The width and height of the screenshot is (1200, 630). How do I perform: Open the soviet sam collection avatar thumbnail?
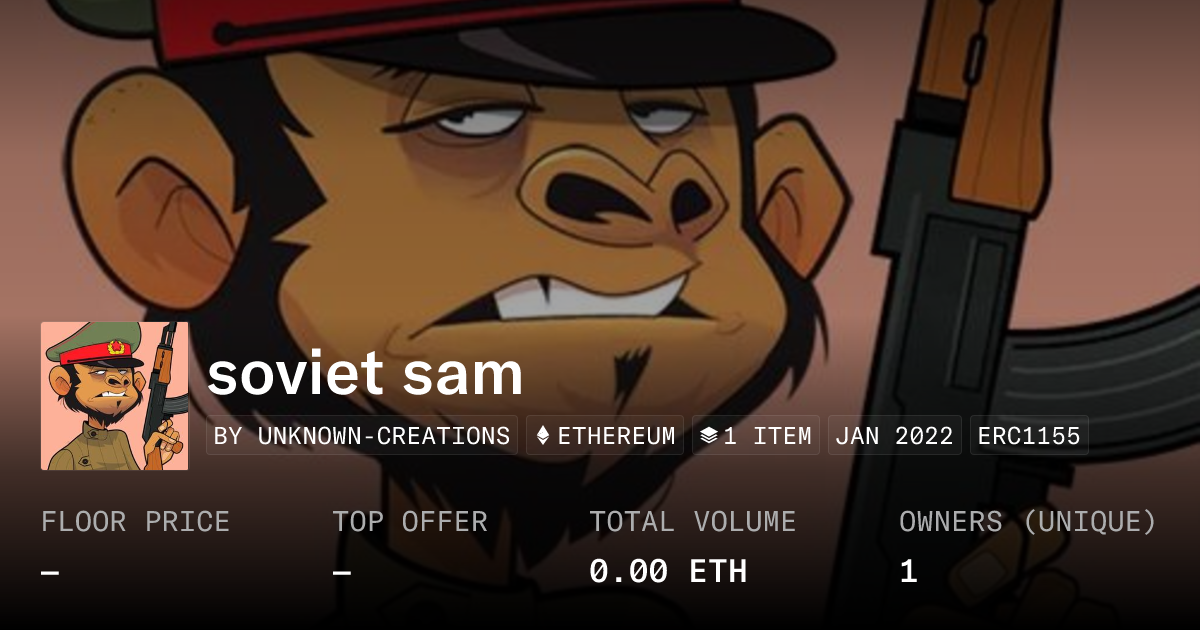pos(115,396)
